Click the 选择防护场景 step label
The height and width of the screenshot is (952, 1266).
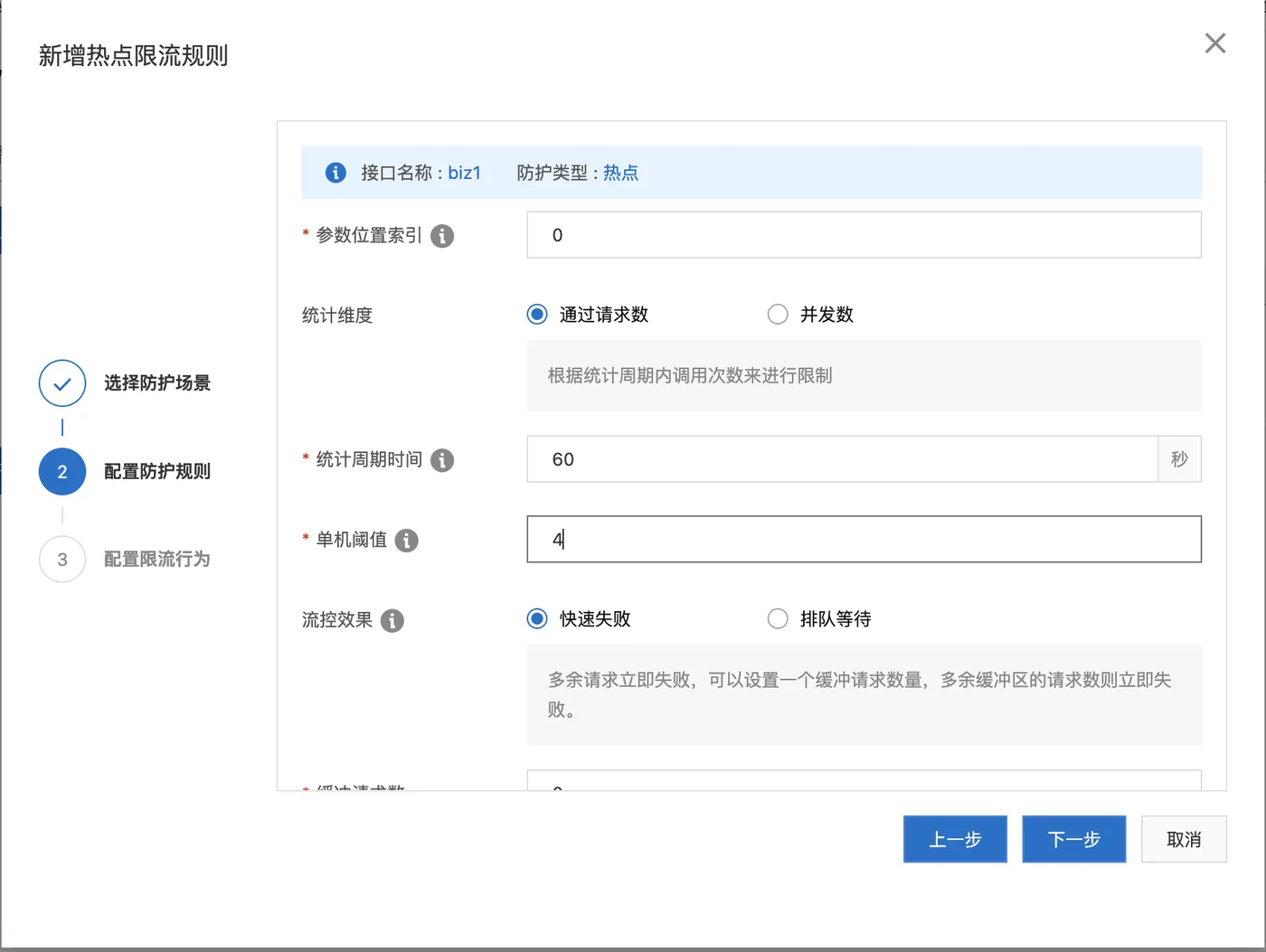(157, 383)
